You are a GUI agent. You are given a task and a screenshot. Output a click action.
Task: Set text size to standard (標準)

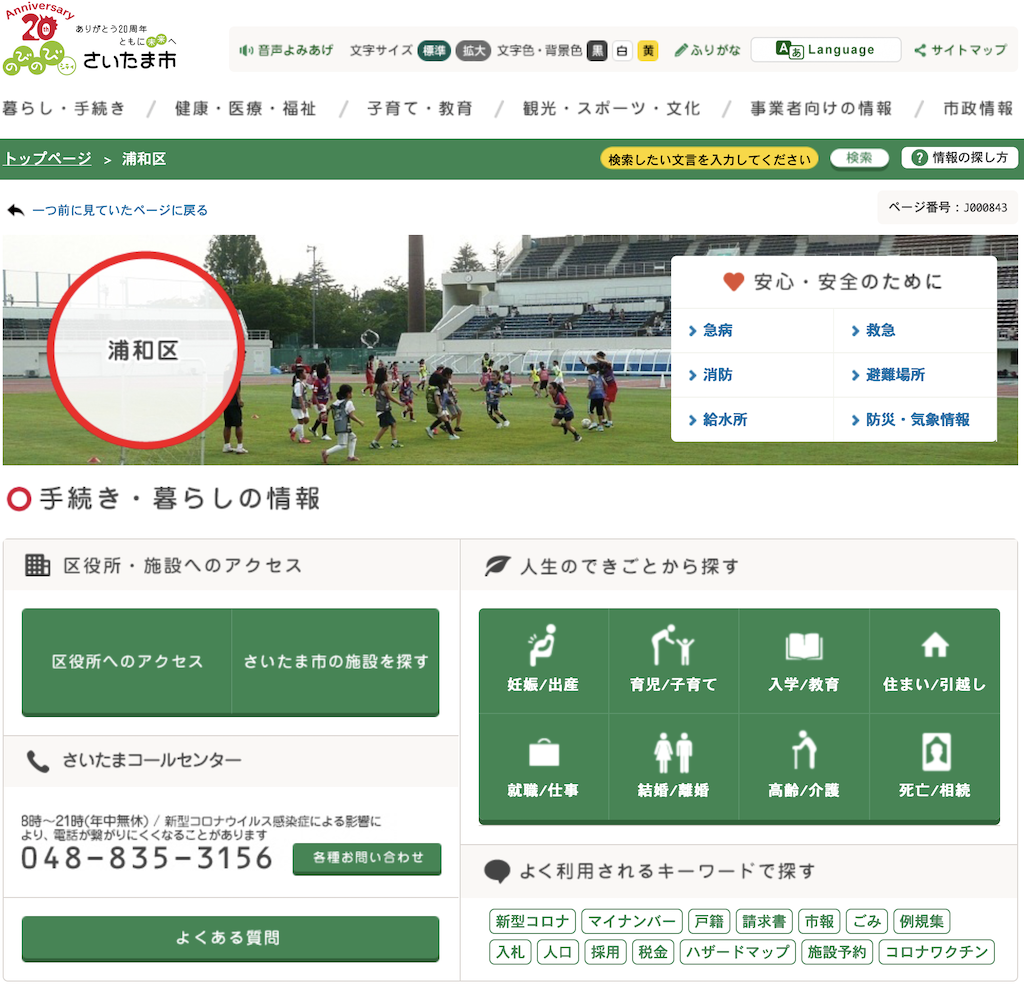(434, 50)
